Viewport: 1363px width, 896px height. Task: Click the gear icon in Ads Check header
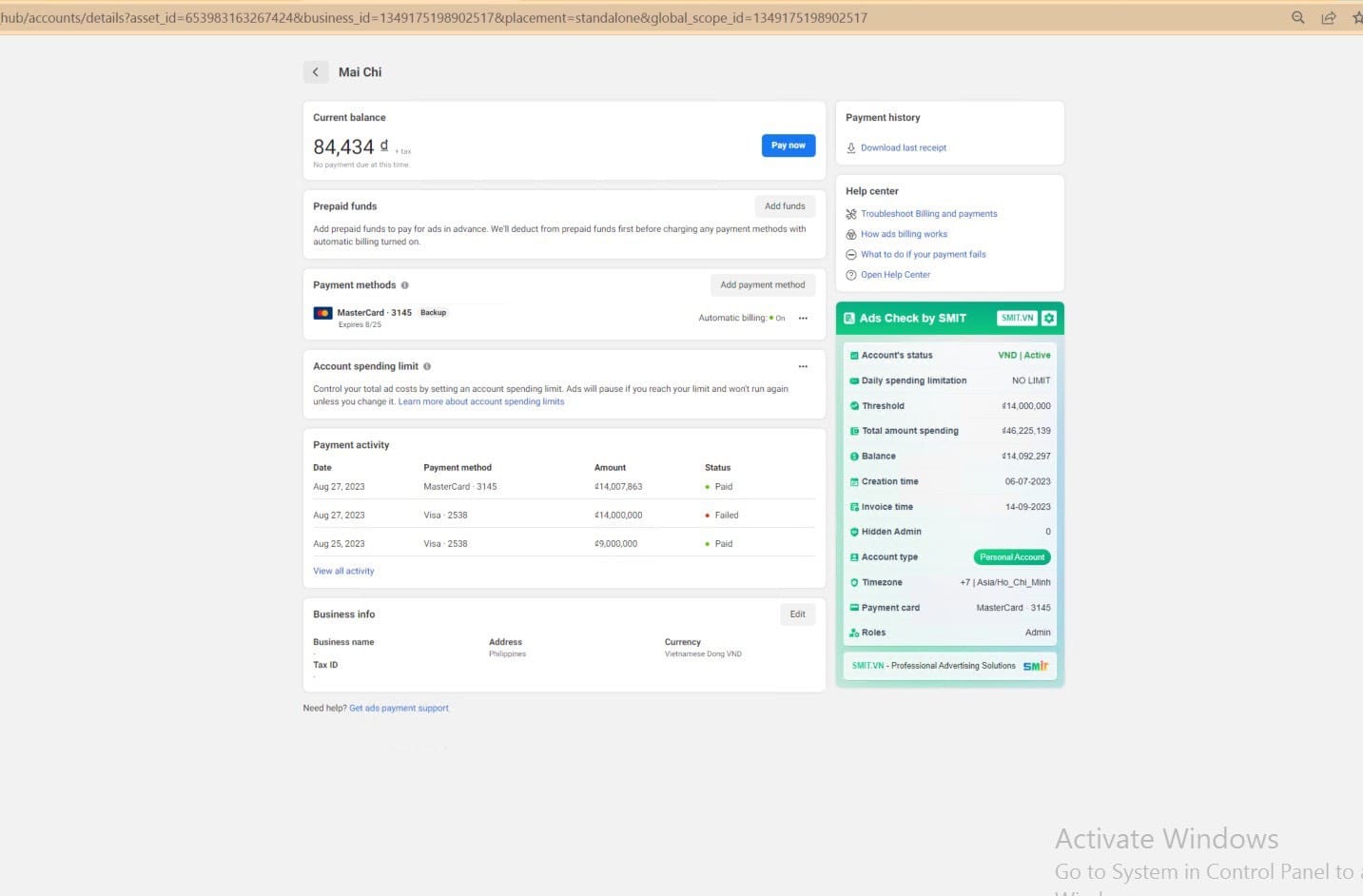coord(1049,318)
